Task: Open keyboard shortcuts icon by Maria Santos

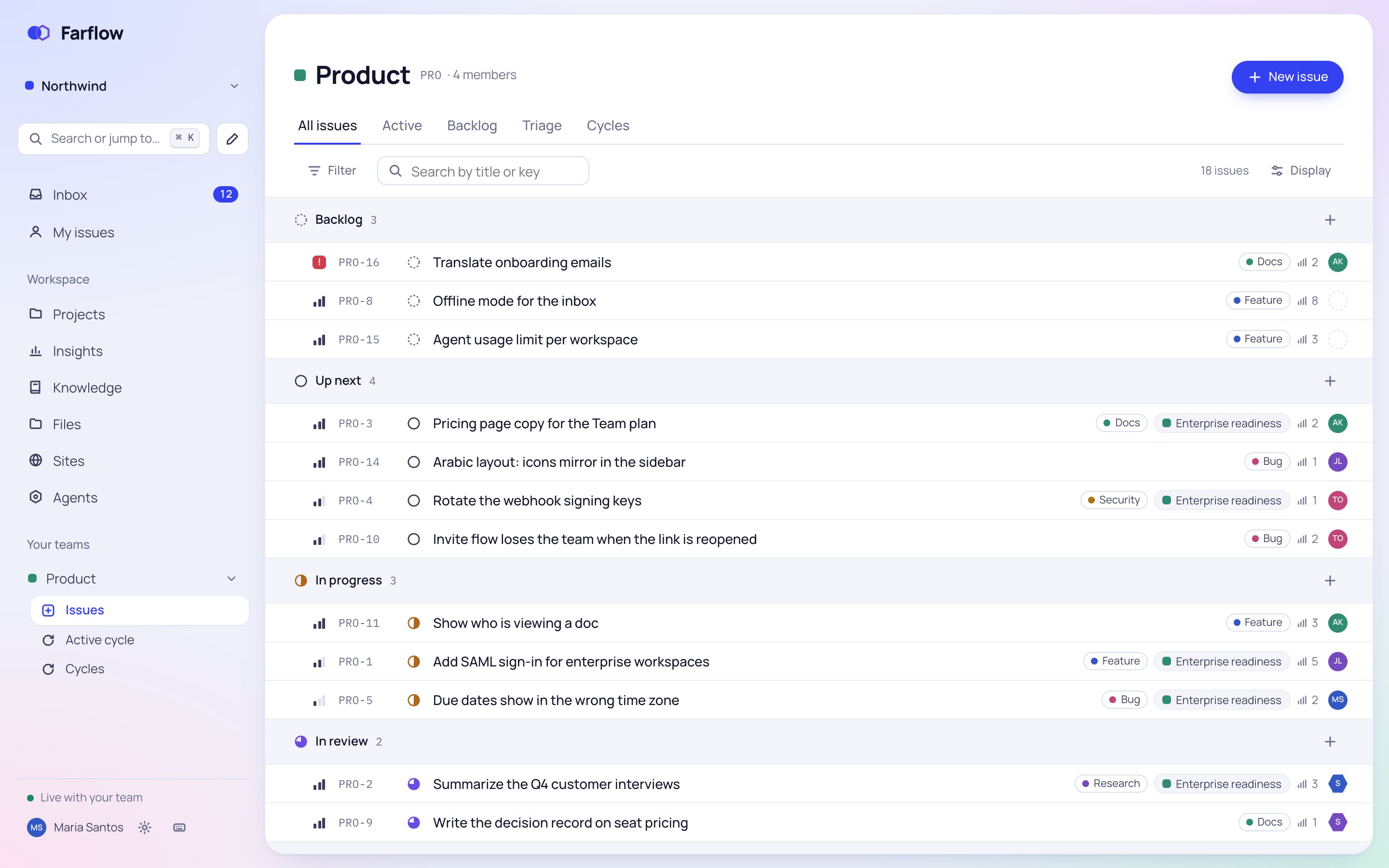Action: pos(179,827)
